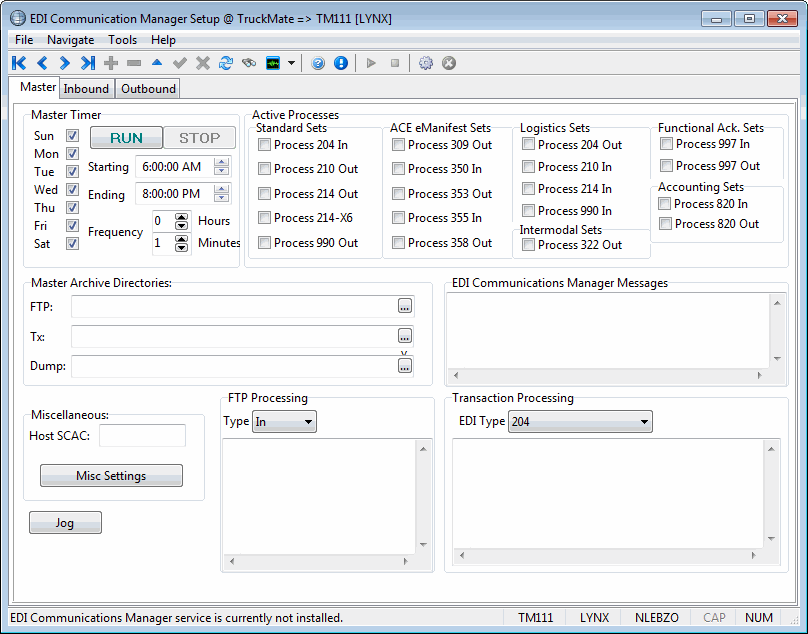Image resolution: width=808 pixels, height=634 pixels.
Task: Click the Host SCAC input field
Action: click(x=142, y=436)
